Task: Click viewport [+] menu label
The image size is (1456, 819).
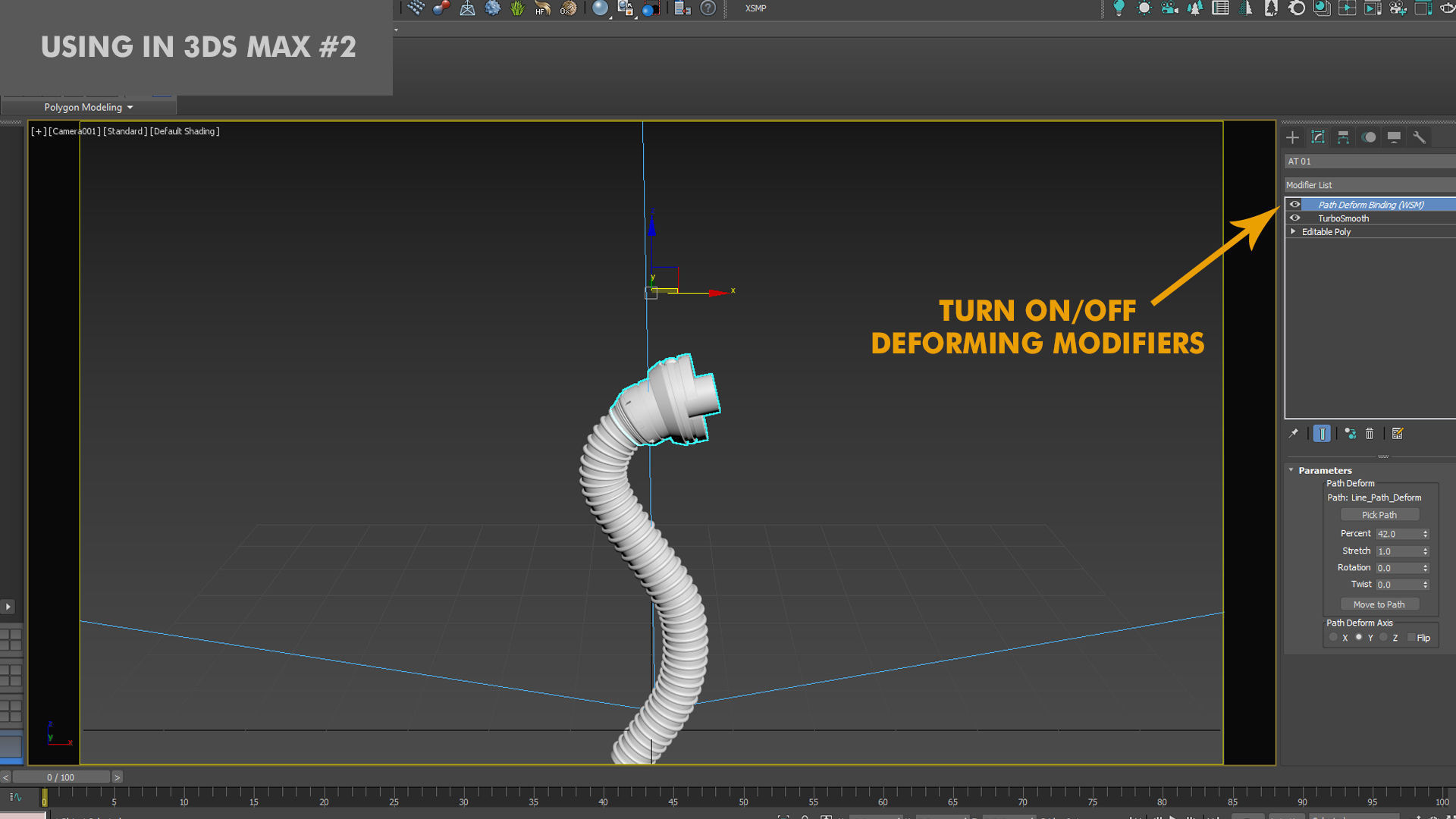Action: (x=38, y=131)
